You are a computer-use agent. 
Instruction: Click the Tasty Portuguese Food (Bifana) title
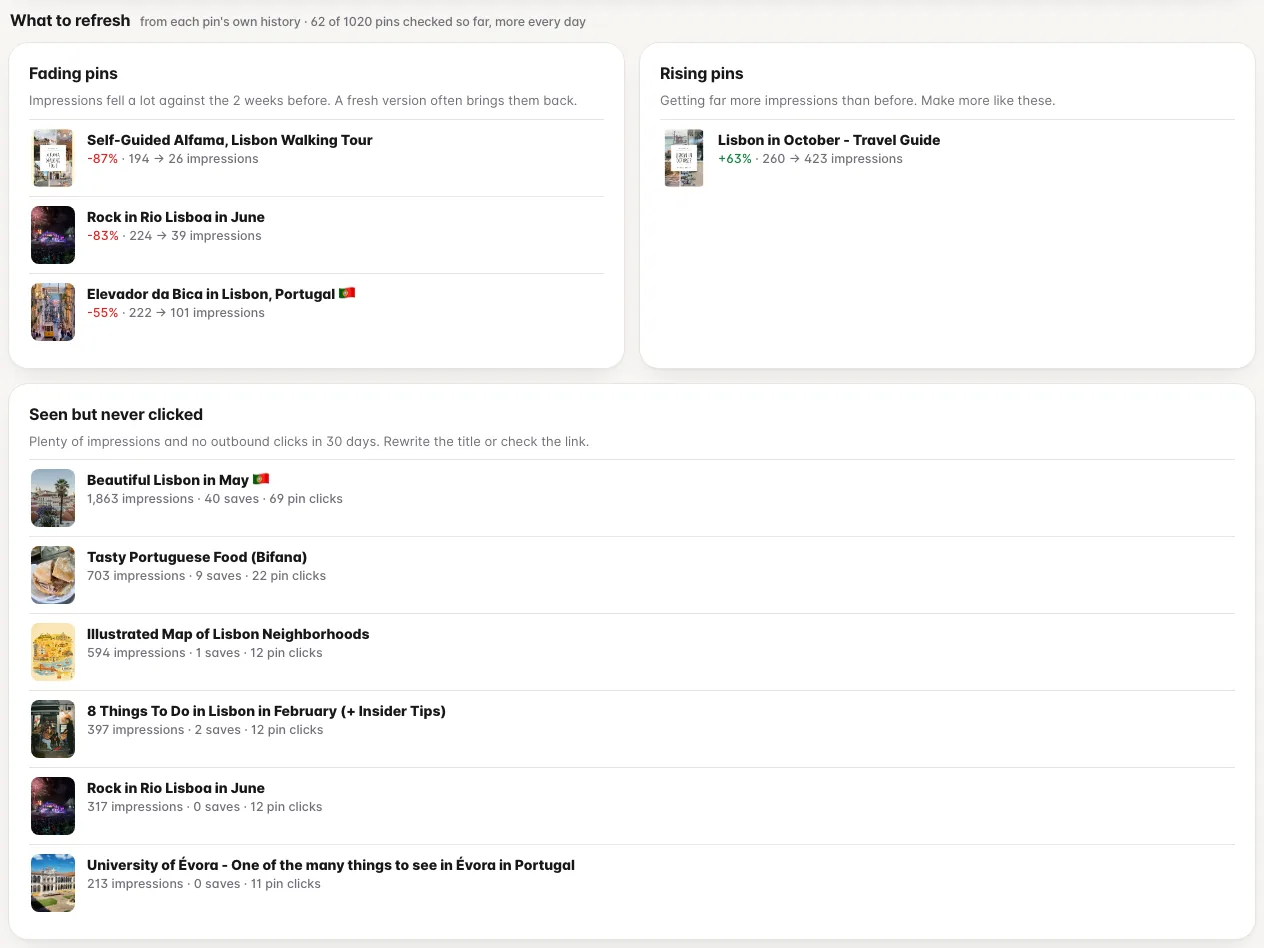pyautogui.click(x=197, y=557)
